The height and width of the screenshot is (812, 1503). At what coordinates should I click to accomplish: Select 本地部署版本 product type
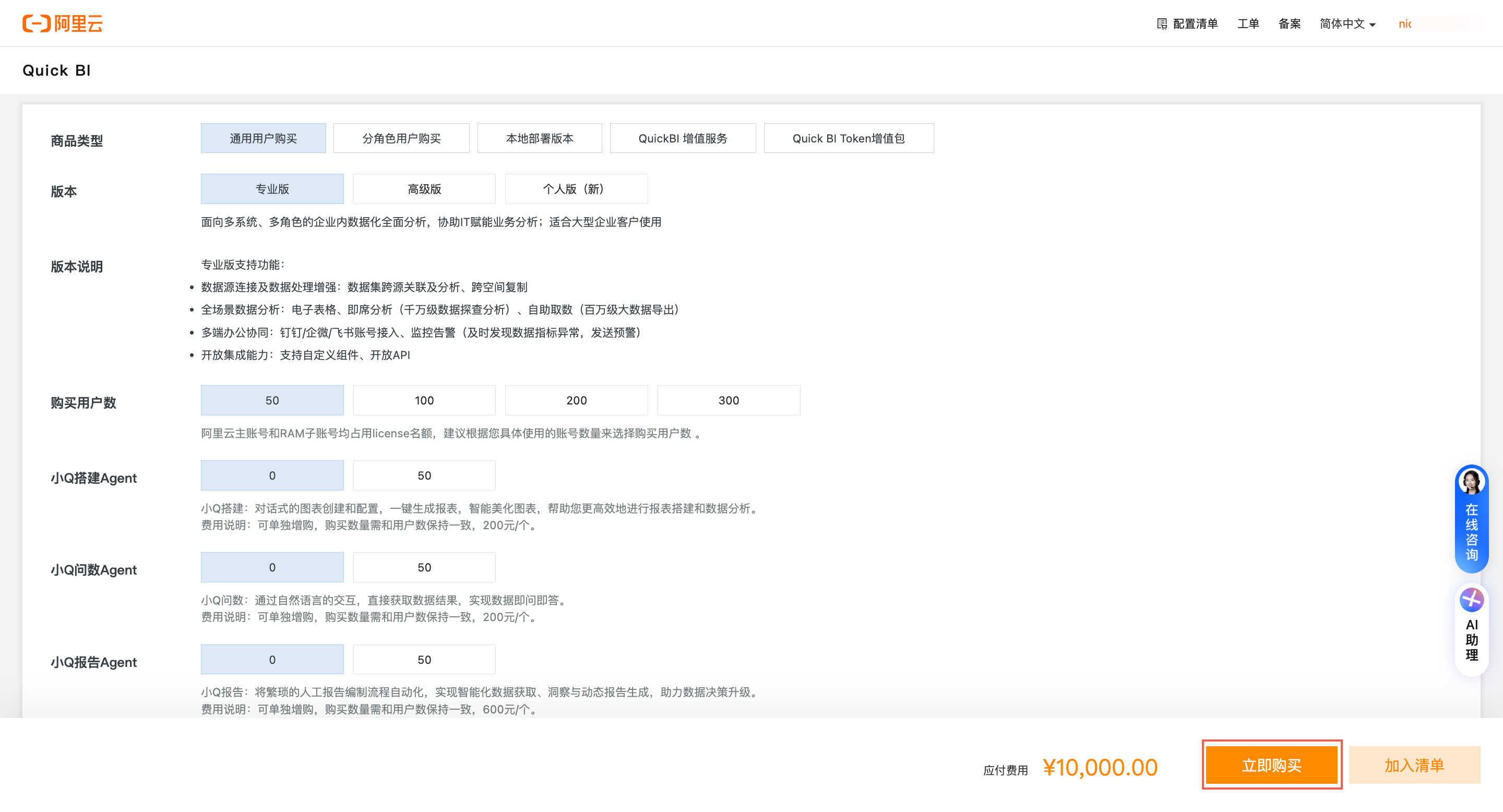pyautogui.click(x=539, y=138)
